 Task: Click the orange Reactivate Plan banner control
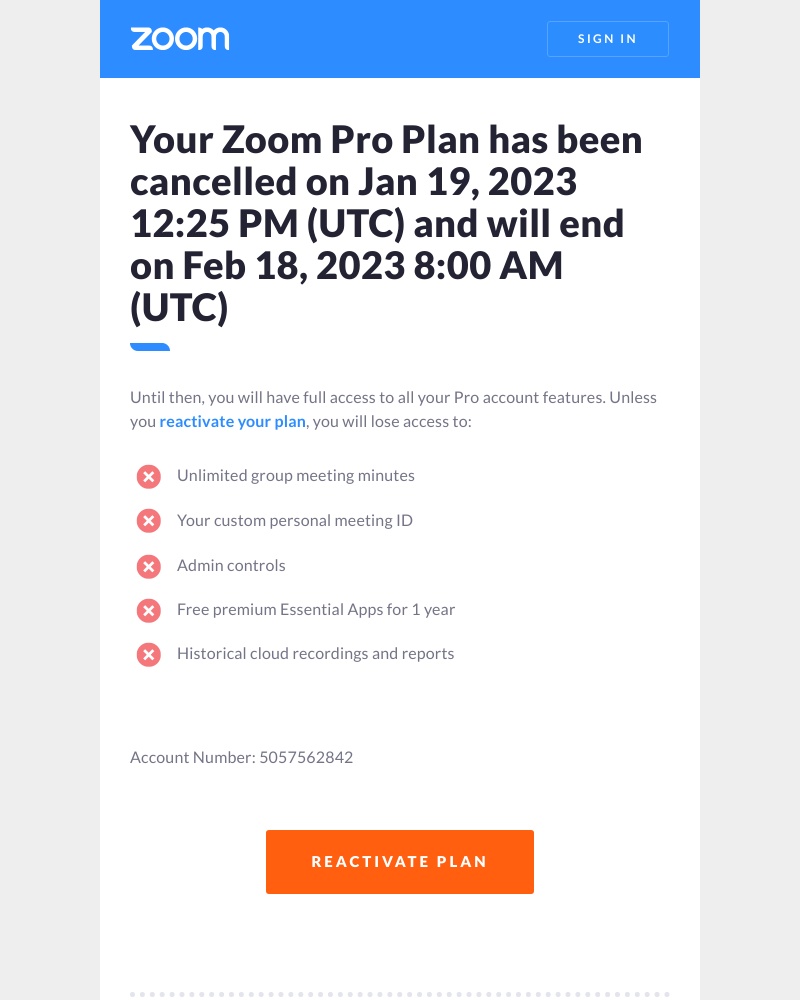tap(400, 861)
